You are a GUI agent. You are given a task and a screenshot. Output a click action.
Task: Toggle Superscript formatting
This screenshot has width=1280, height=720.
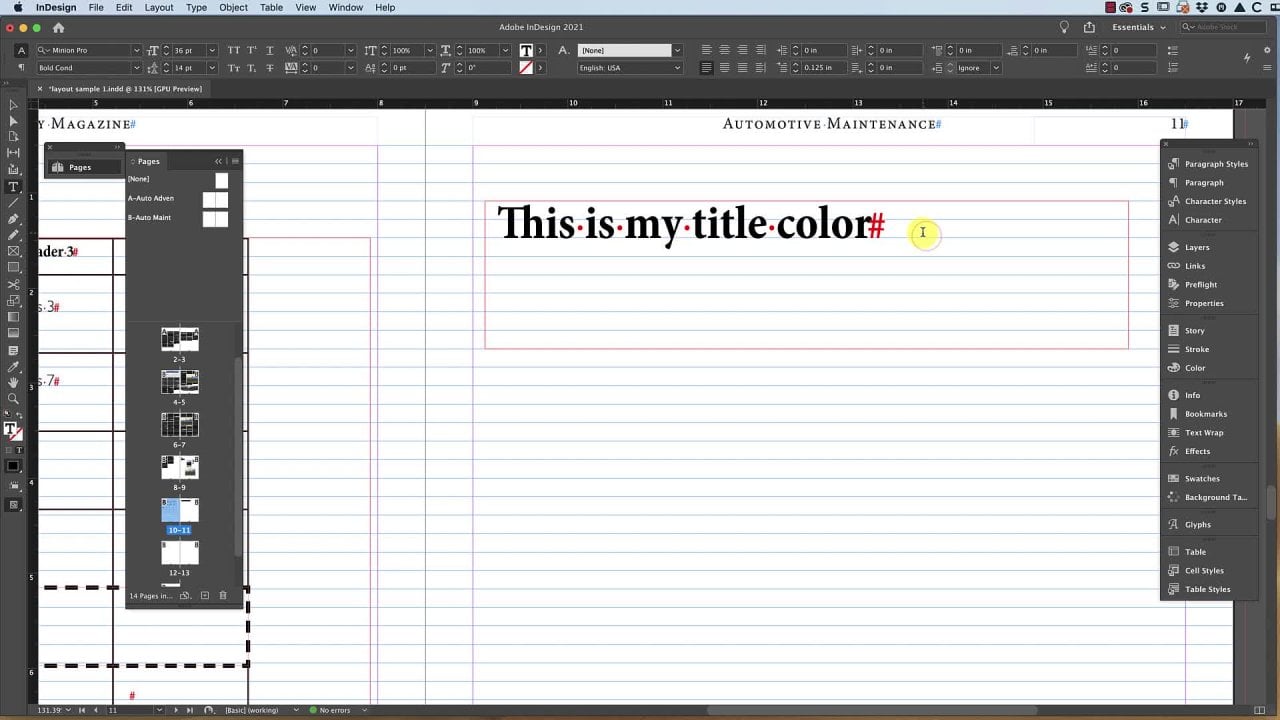click(251, 50)
